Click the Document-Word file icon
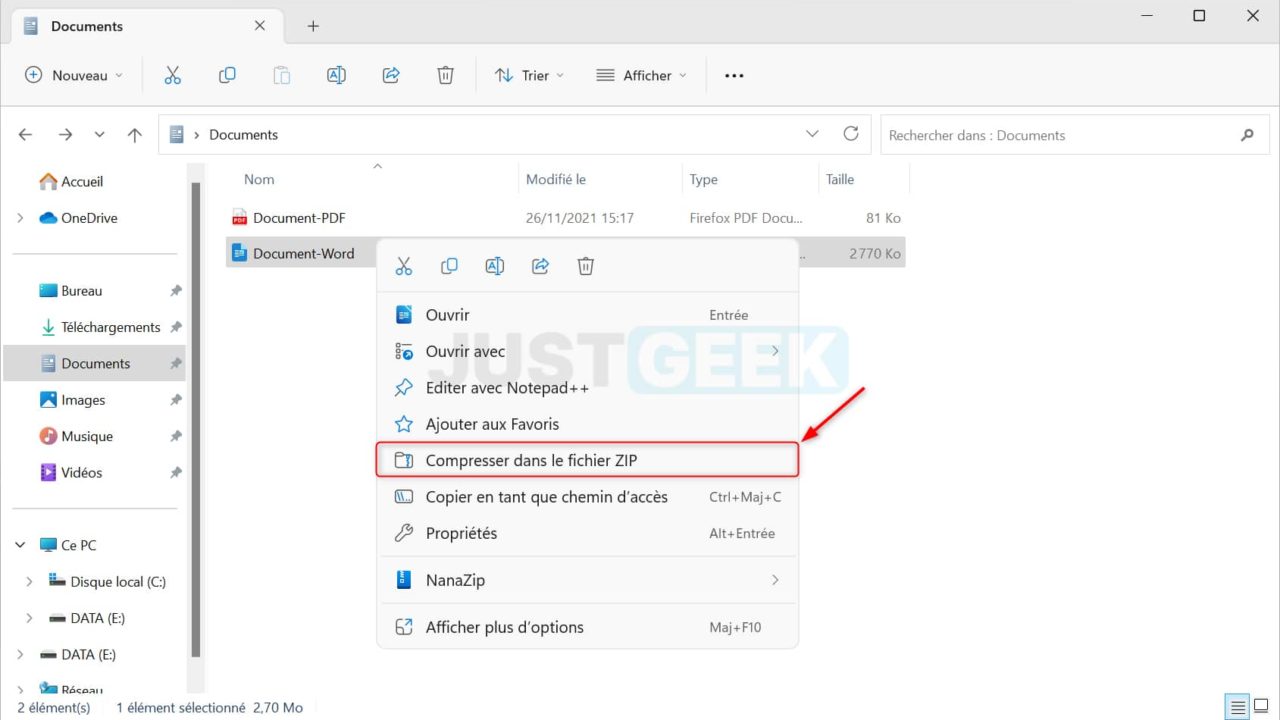1280x720 pixels. tap(239, 253)
